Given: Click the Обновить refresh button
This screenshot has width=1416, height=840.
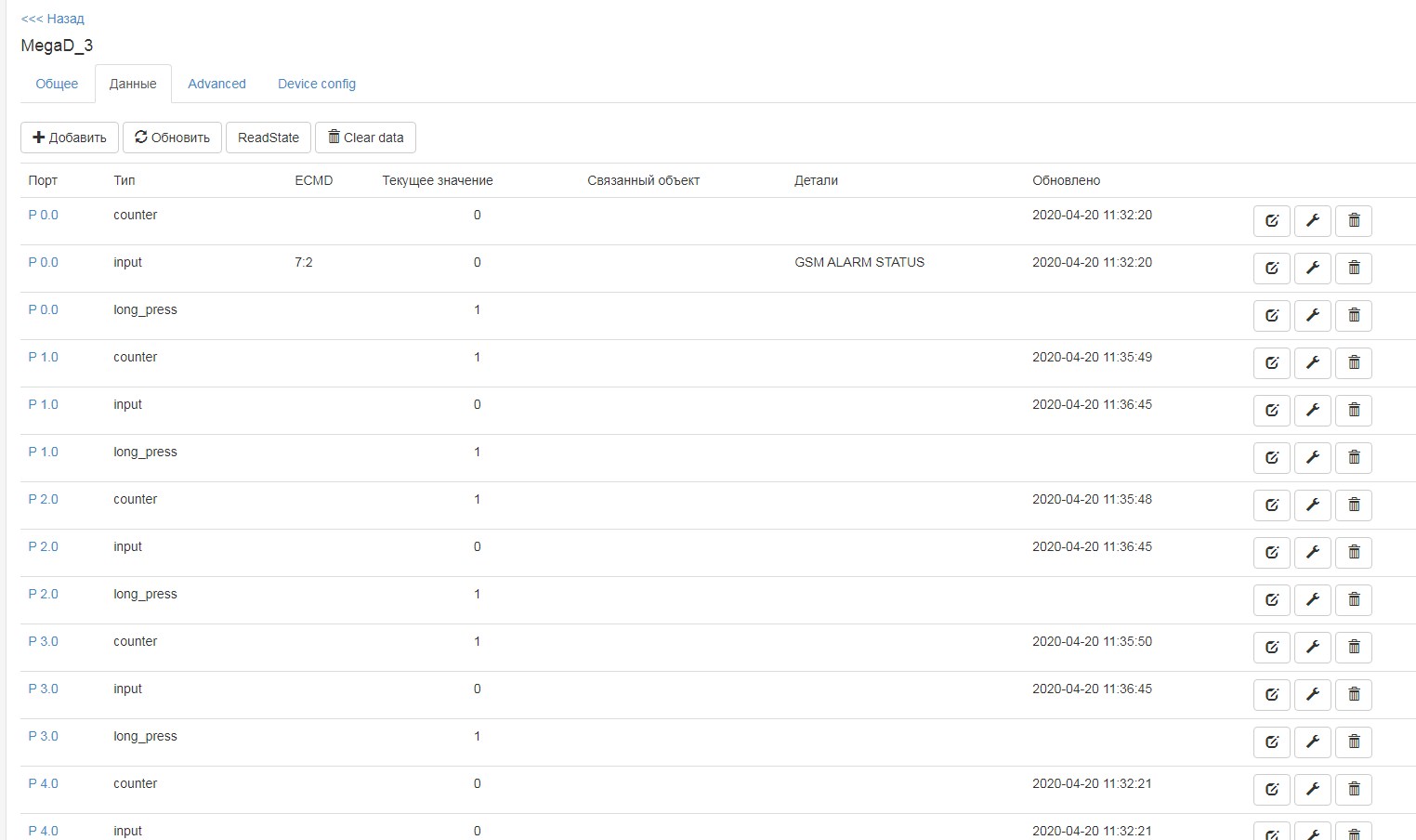Looking at the screenshot, I should 172,137.
